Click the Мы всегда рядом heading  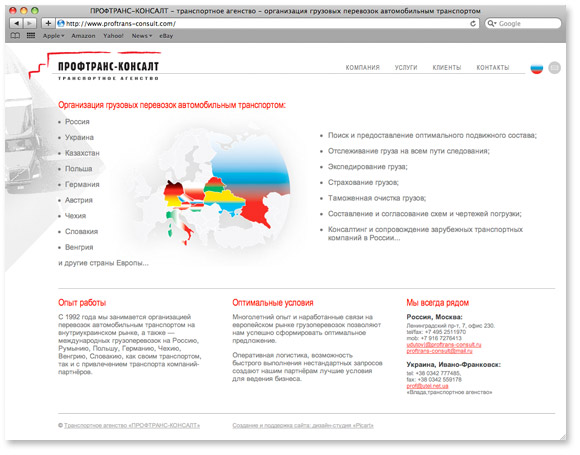point(438,303)
